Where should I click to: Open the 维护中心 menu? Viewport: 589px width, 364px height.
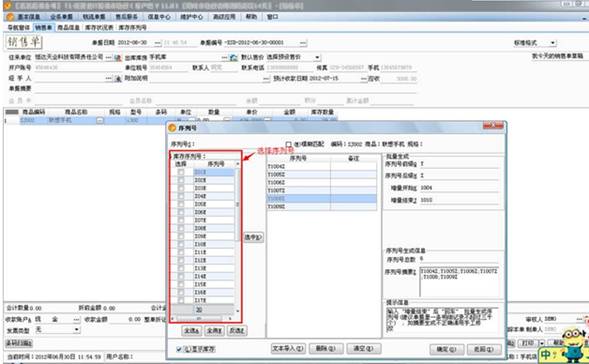pos(192,17)
